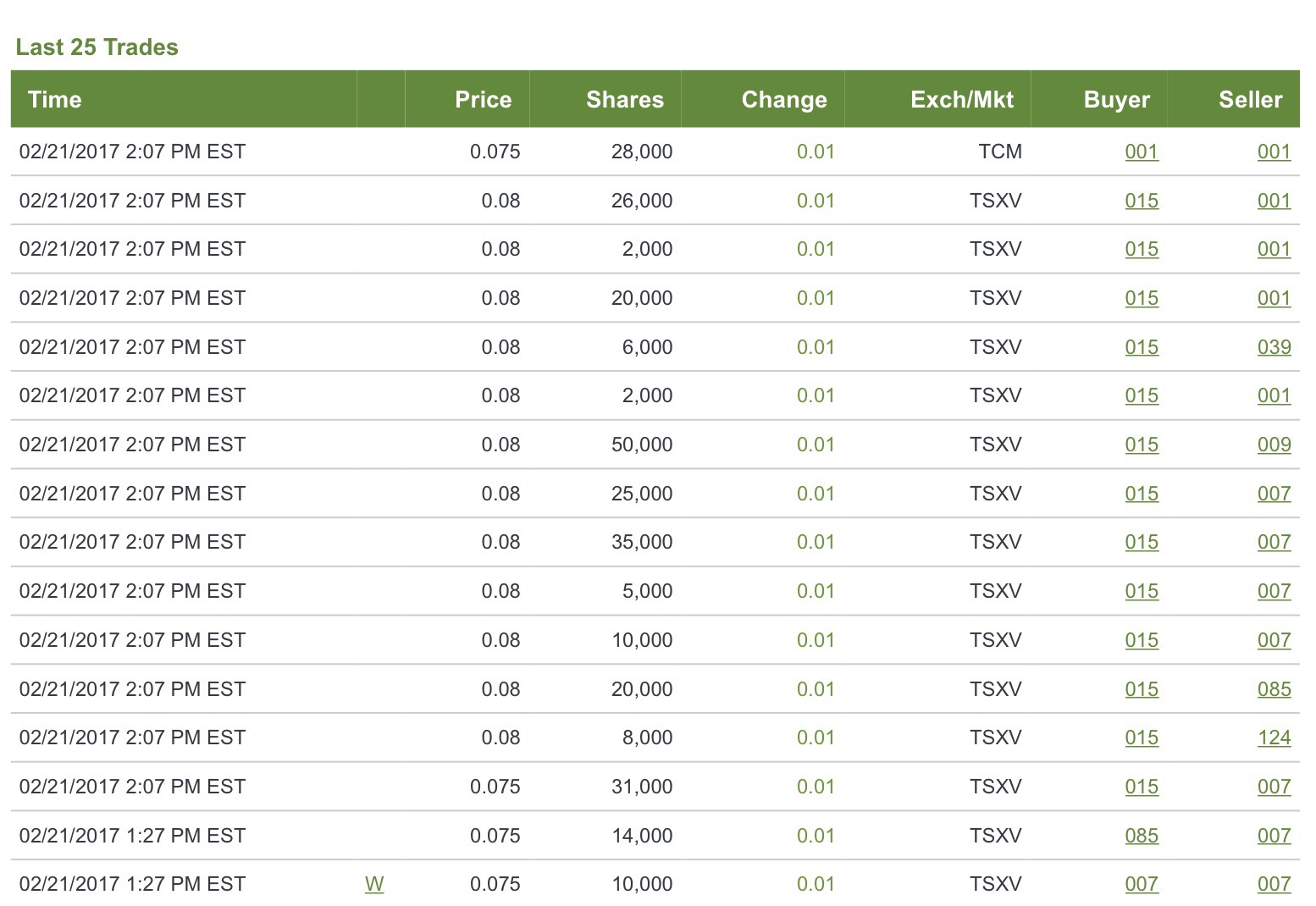Open buyer 007 link on the 10,000 share trade
The height and width of the screenshot is (906, 1316).
pos(1142,883)
